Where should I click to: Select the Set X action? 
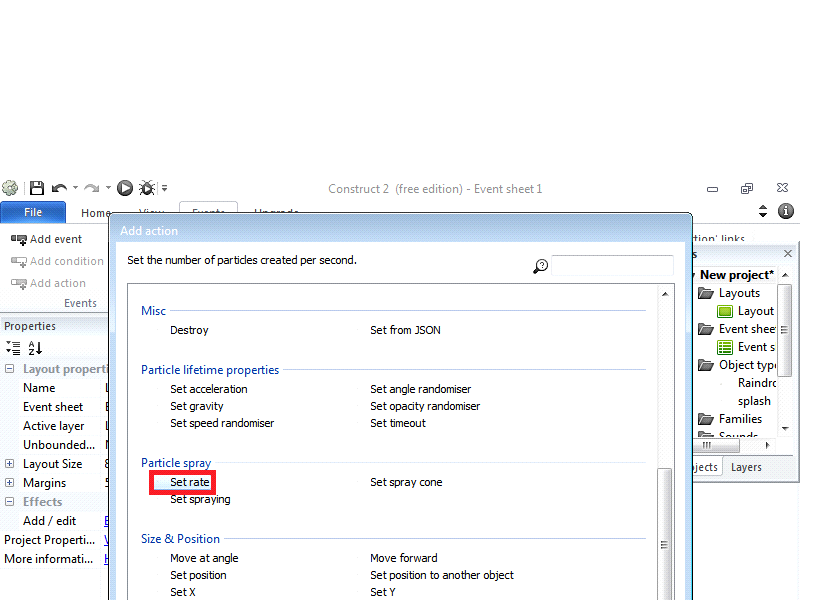[183, 592]
